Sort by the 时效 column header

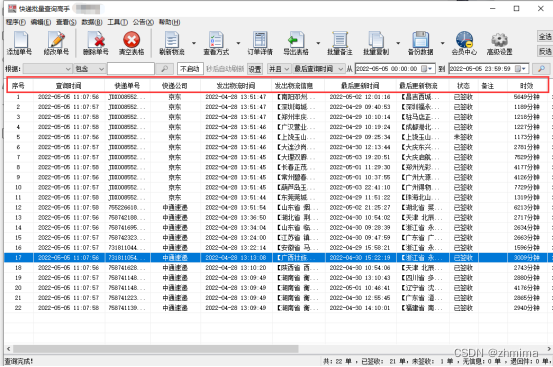point(527,86)
